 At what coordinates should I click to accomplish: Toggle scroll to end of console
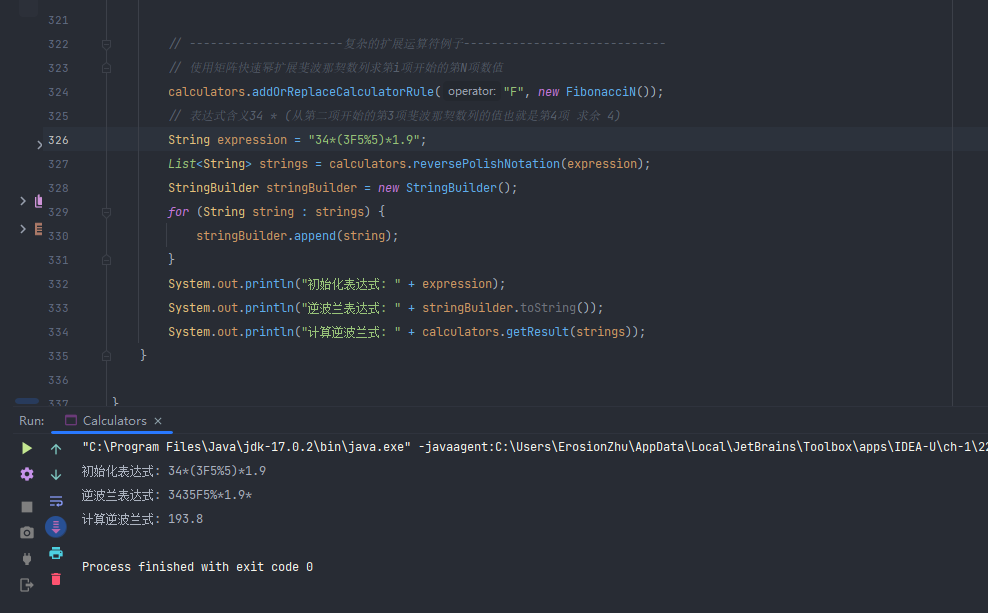[x=56, y=526]
